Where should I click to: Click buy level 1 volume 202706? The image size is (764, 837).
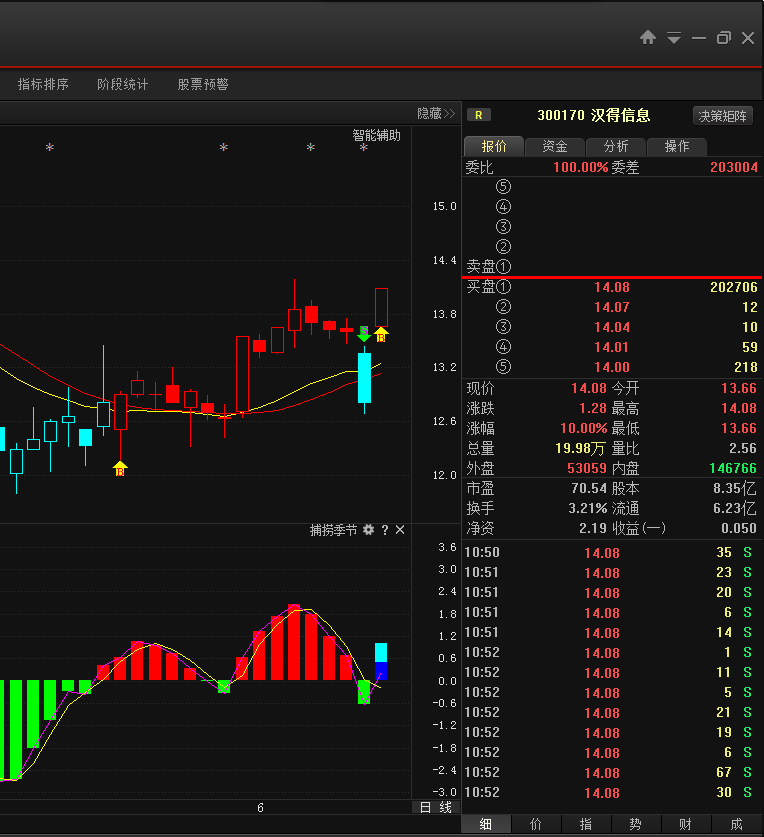[x=734, y=287]
